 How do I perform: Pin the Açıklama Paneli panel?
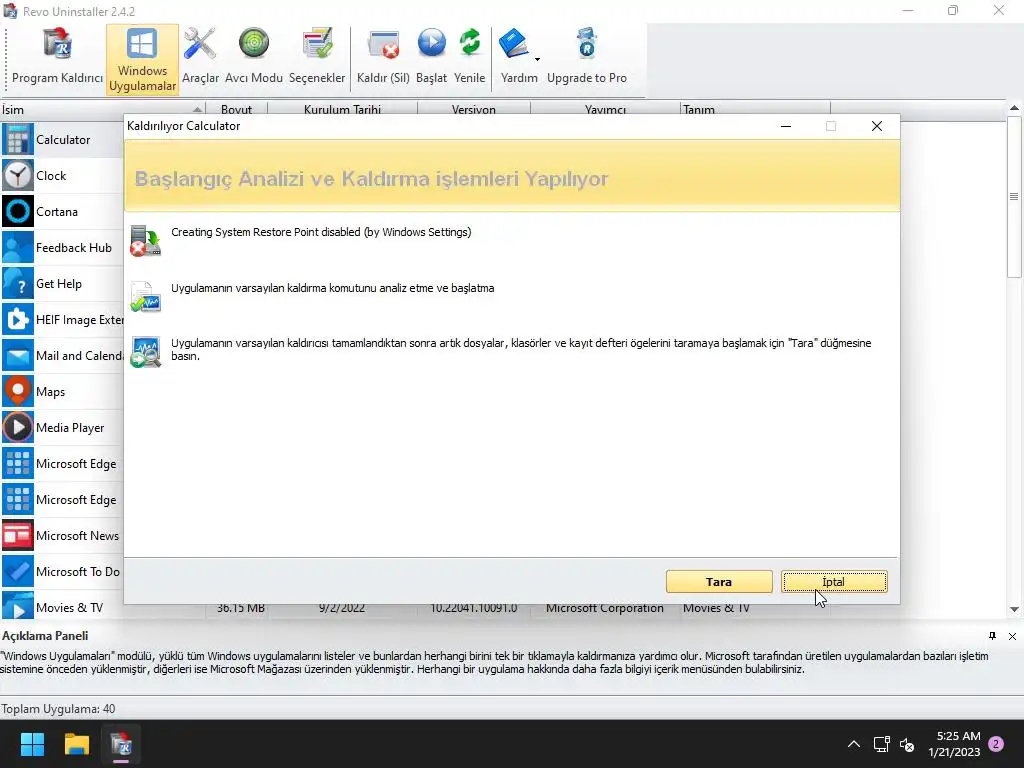pyautogui.click(x=992, y=635)
